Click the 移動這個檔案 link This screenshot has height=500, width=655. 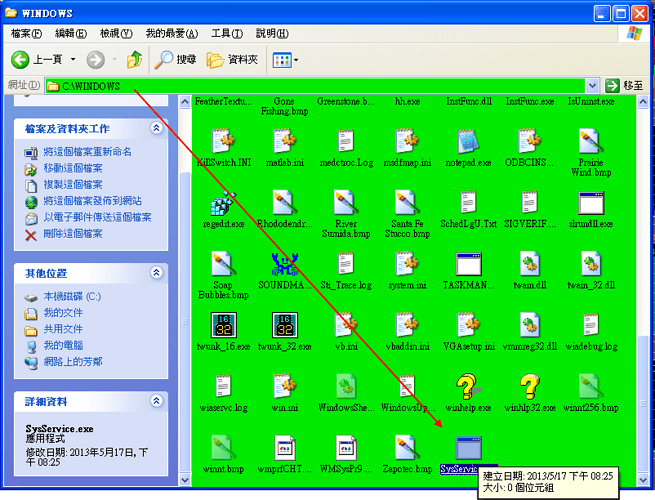[73, 168]
